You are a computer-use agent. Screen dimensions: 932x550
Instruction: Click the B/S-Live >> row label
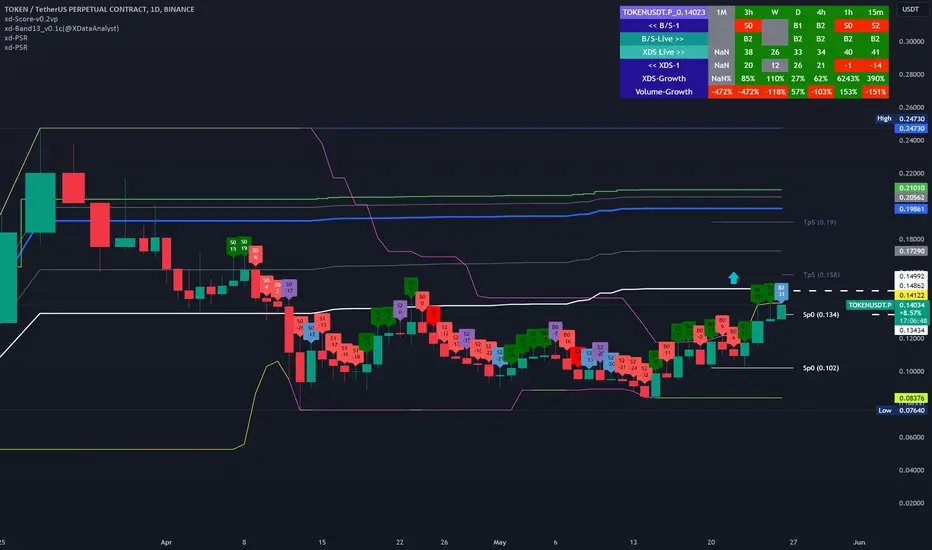click(664, 39)
